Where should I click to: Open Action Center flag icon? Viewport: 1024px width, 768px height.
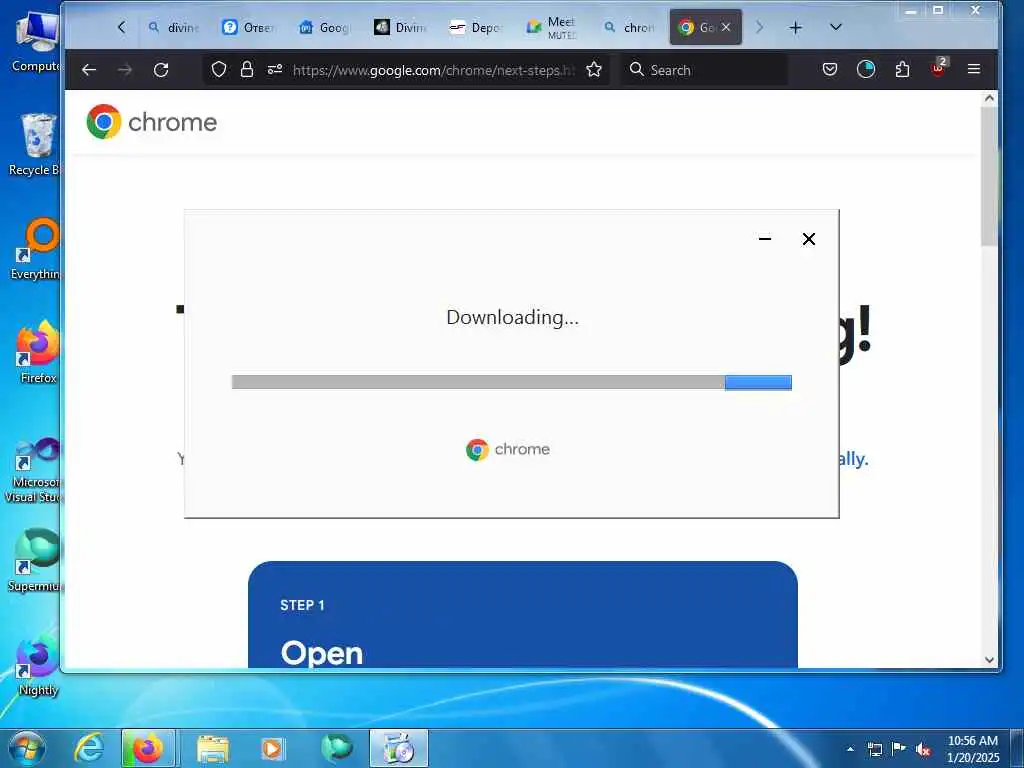899,749
